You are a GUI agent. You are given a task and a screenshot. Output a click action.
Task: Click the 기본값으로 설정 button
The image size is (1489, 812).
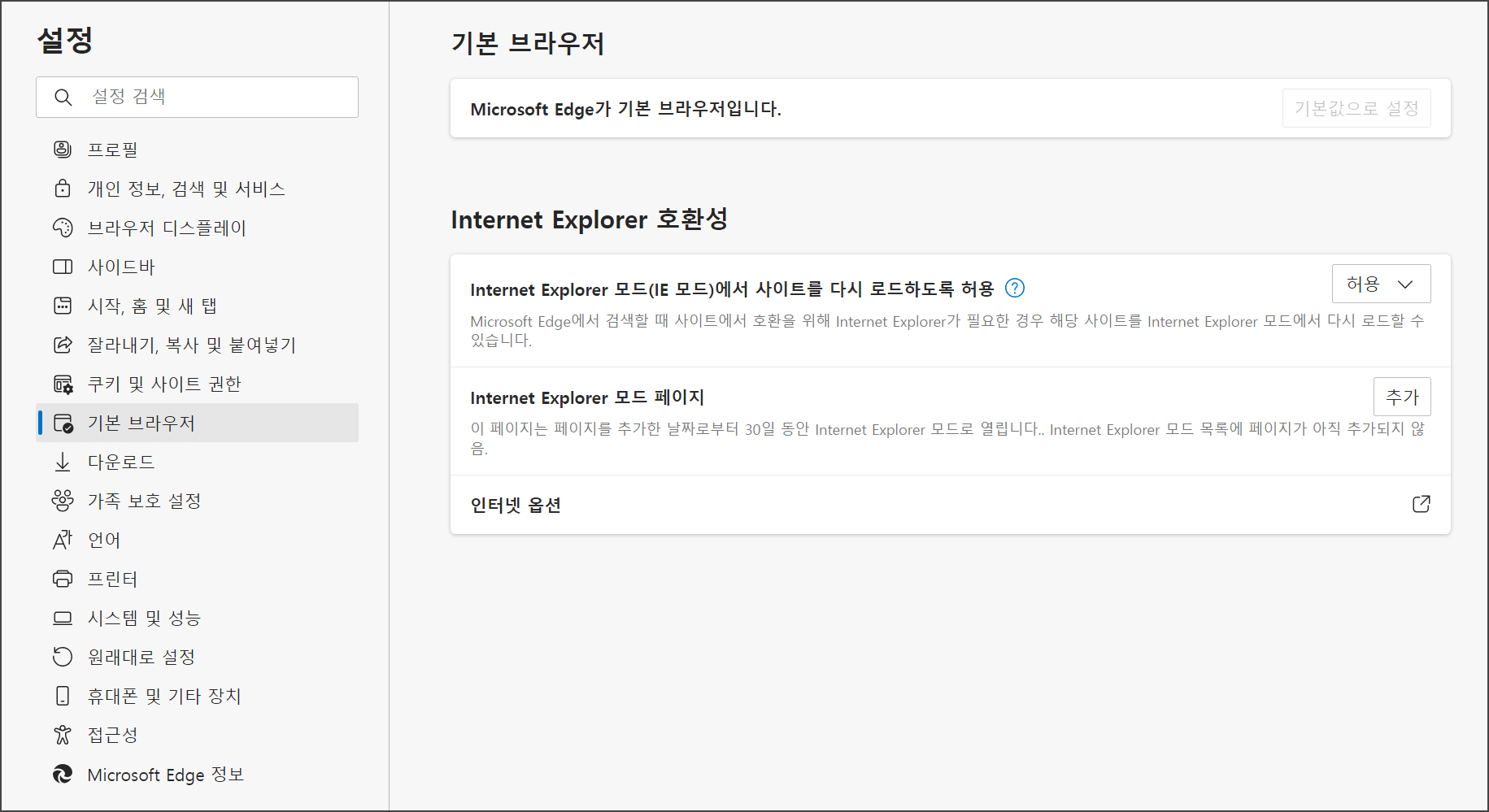click(1356, 108)
